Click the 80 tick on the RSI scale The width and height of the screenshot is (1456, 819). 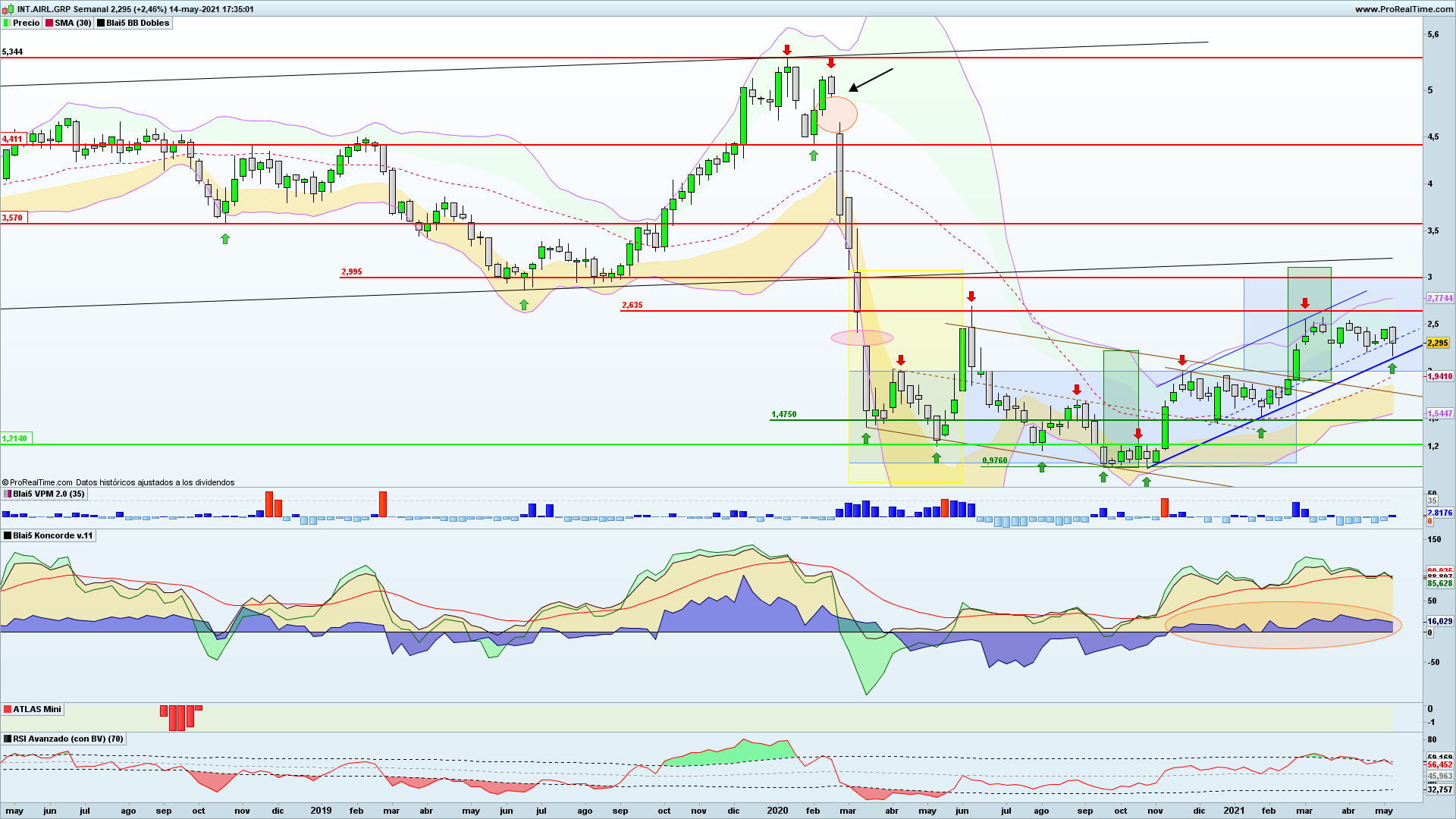coord(1432,739)
